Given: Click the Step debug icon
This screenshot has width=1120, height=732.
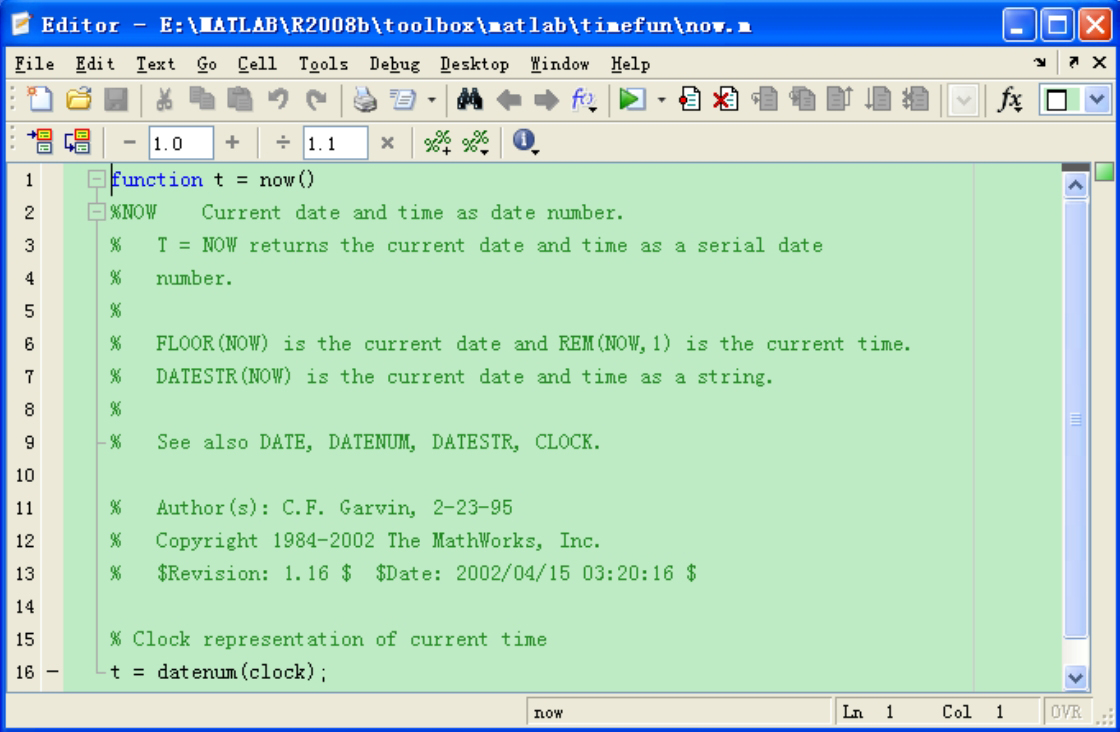Looking at the screenshot, I should tap(765, 99).
